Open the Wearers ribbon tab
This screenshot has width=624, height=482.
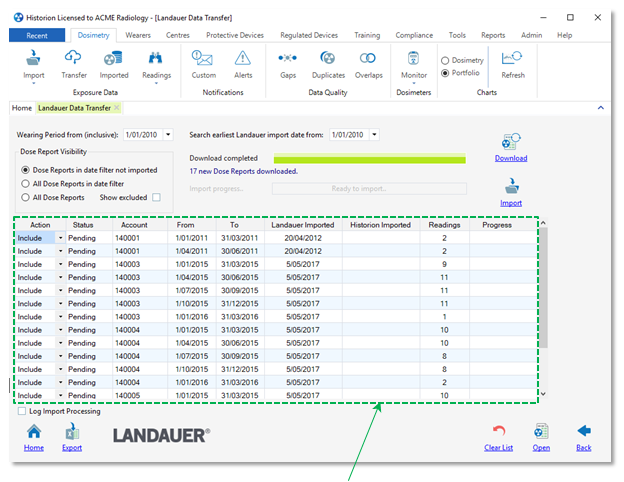pos(138,35)
